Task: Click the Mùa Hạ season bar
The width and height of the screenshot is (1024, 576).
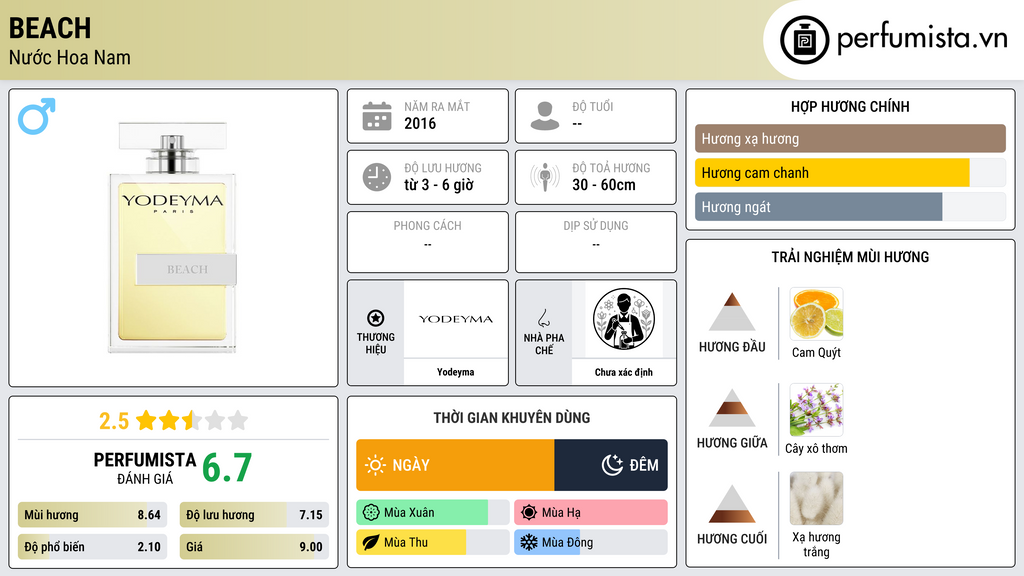Action: pos(590,513)
